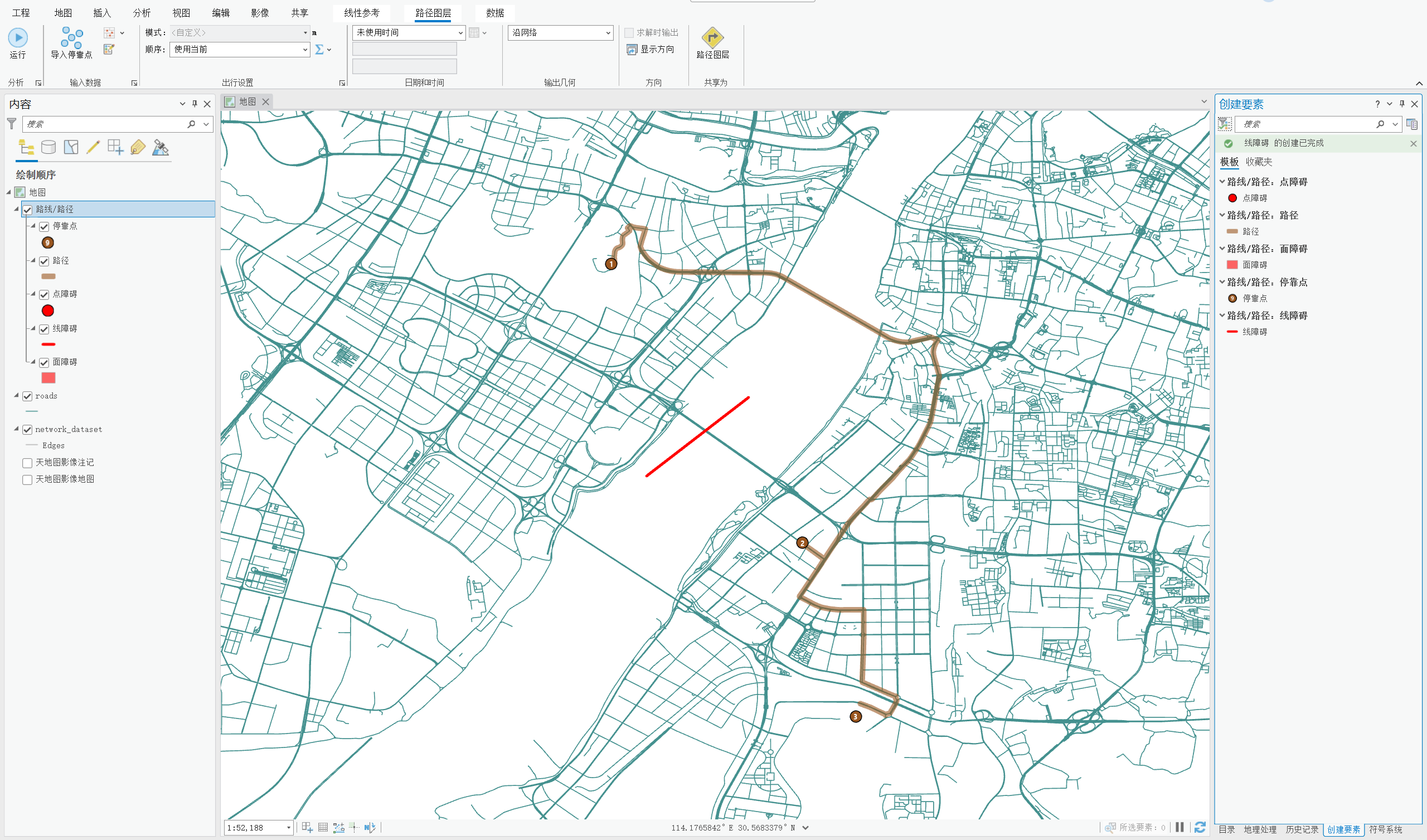Click the create features button in ribbon
The width and height of the screenshot is (1427, 840).
pyautogui.click(x=109, y=33)
